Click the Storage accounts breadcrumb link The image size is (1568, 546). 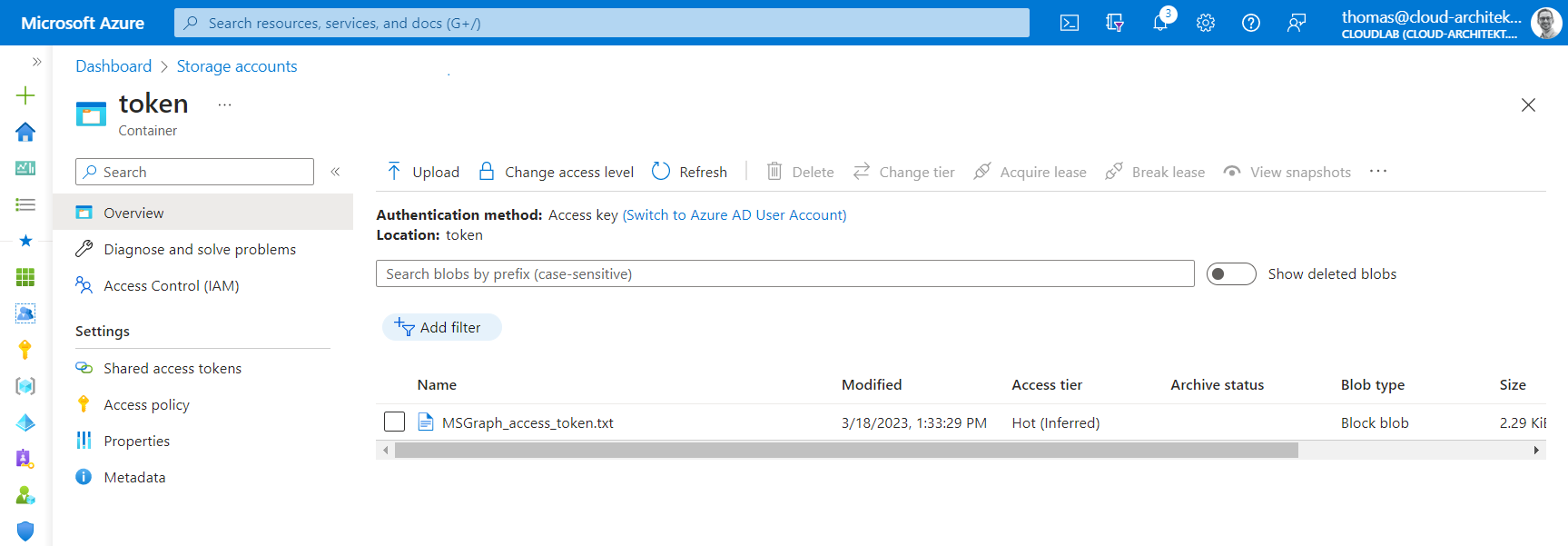pos(237,66)
